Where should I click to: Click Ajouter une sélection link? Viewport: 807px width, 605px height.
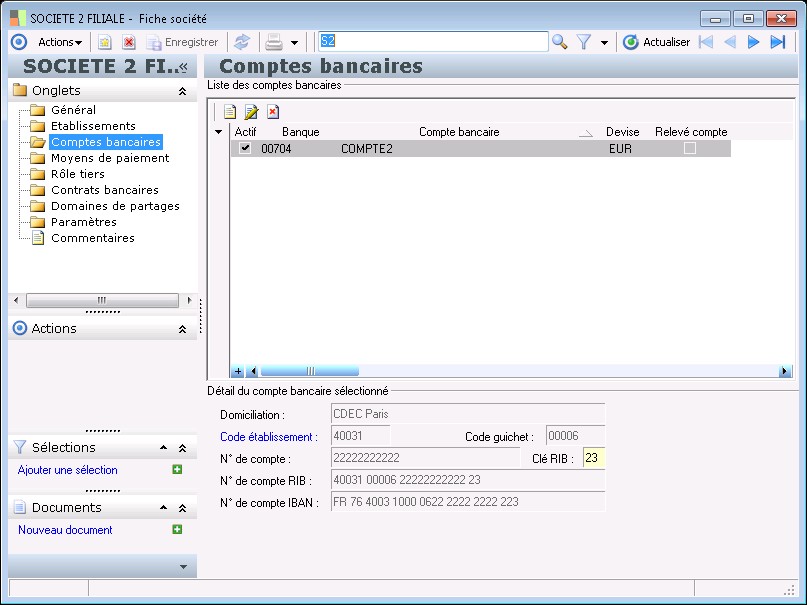pos(68,470)
